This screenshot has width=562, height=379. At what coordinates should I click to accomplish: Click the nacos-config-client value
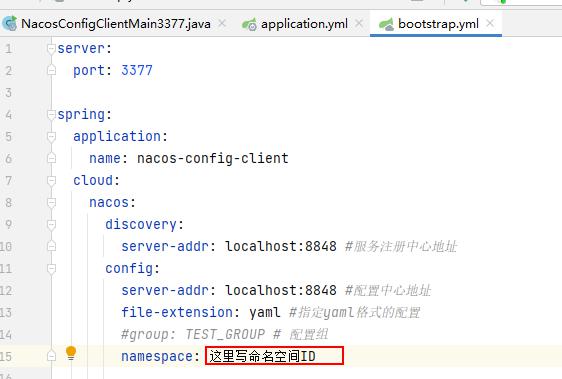coord(213,158)
